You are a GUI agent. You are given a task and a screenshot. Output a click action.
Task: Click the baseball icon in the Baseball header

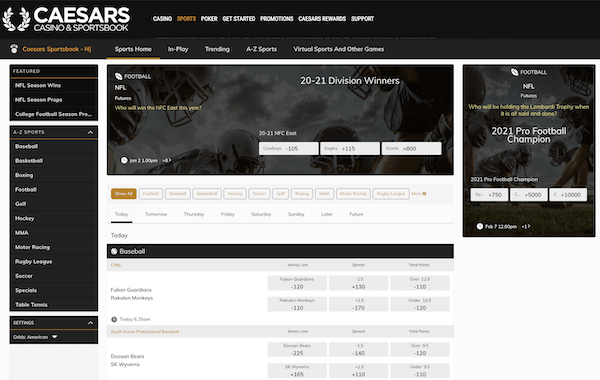coord(114,251)
